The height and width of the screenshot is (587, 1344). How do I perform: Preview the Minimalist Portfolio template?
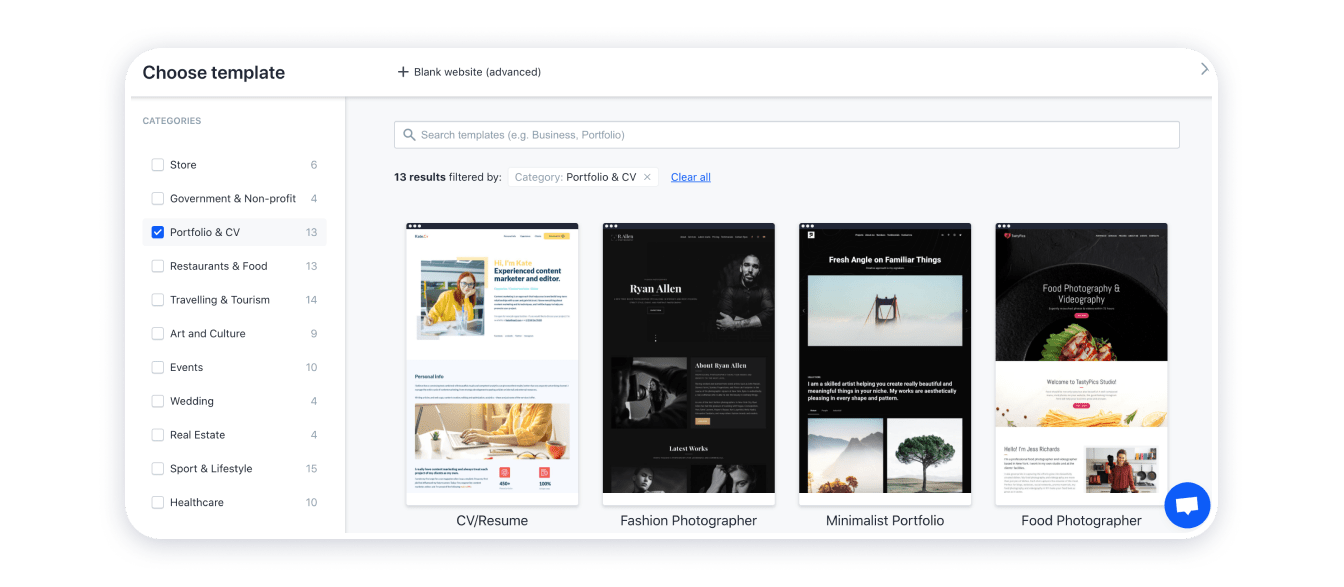tap(884, 362)
